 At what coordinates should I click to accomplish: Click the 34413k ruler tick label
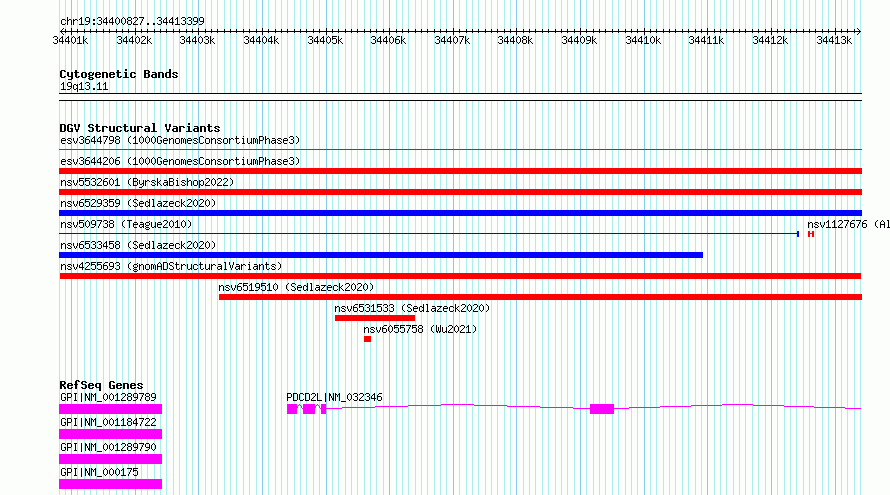(x=834, y=40)
